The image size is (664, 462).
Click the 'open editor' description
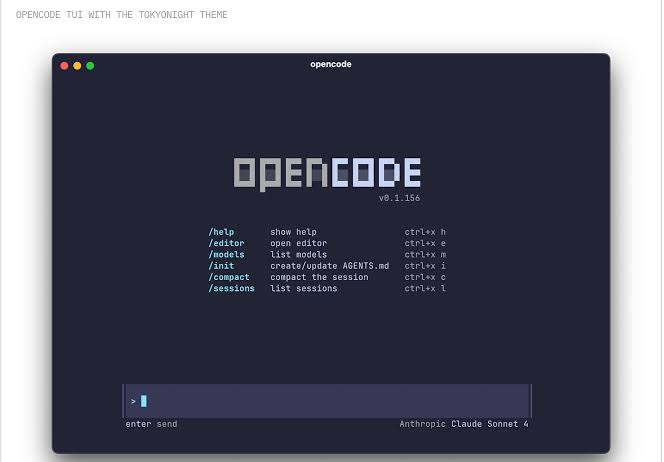[x=299, y=243]
